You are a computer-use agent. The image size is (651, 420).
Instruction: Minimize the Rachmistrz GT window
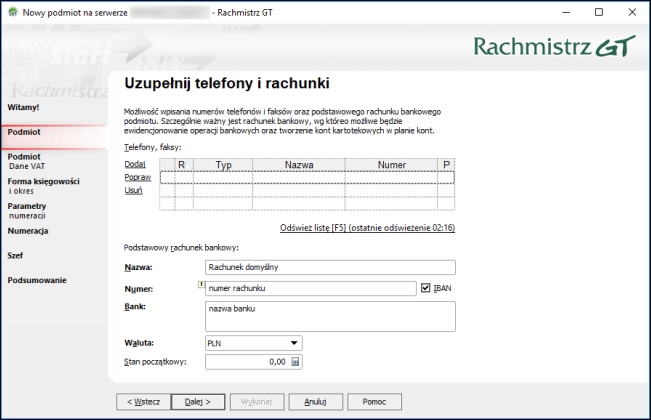566,12
